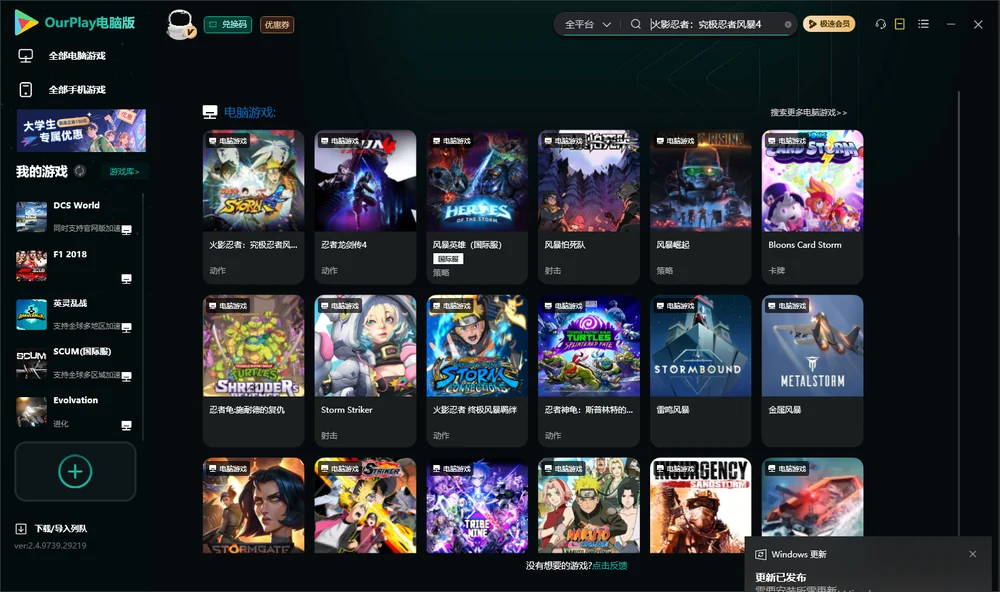
Task: Open SCUM(国际服) in my games
Action: point(74,364)
